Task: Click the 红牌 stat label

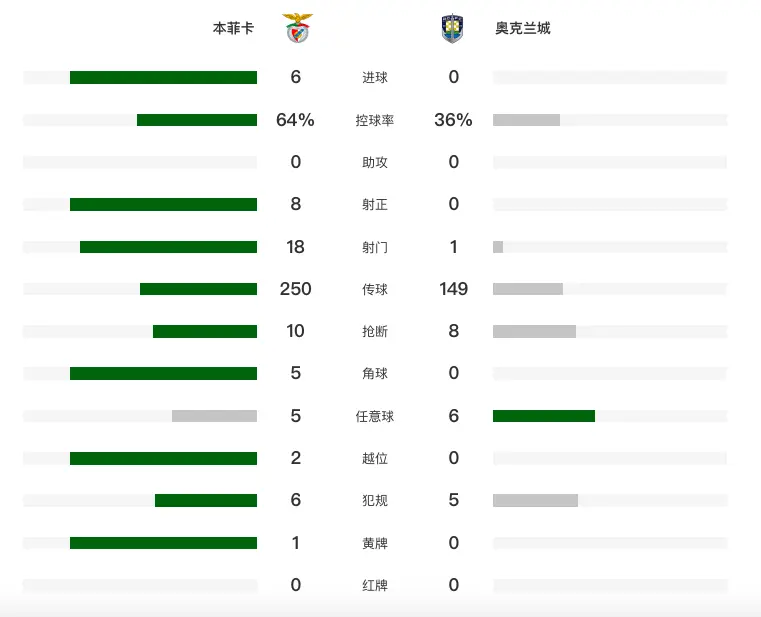Action: [x=375, y=586]
